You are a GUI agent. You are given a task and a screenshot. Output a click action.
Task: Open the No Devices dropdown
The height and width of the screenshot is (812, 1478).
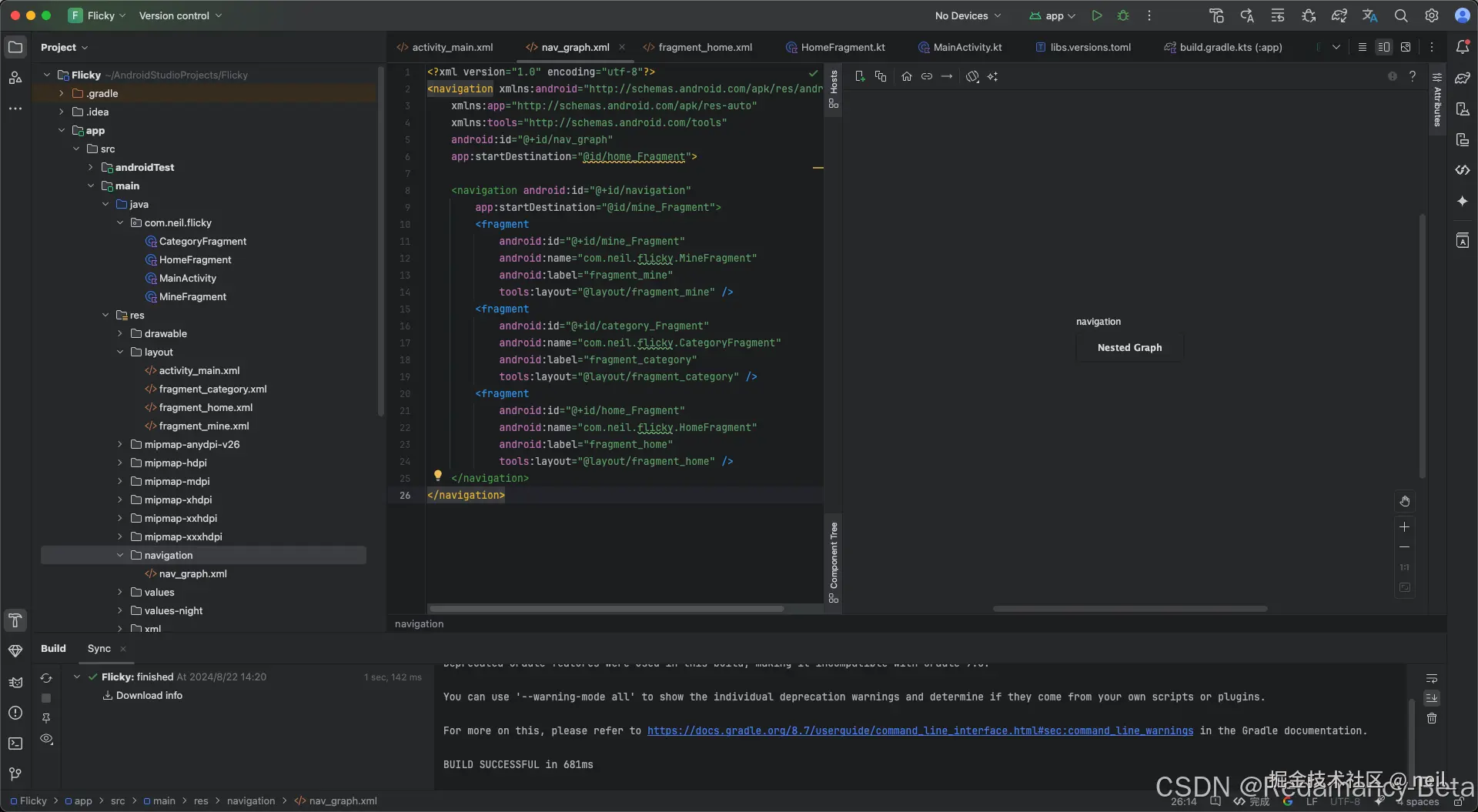coord(968,15)
